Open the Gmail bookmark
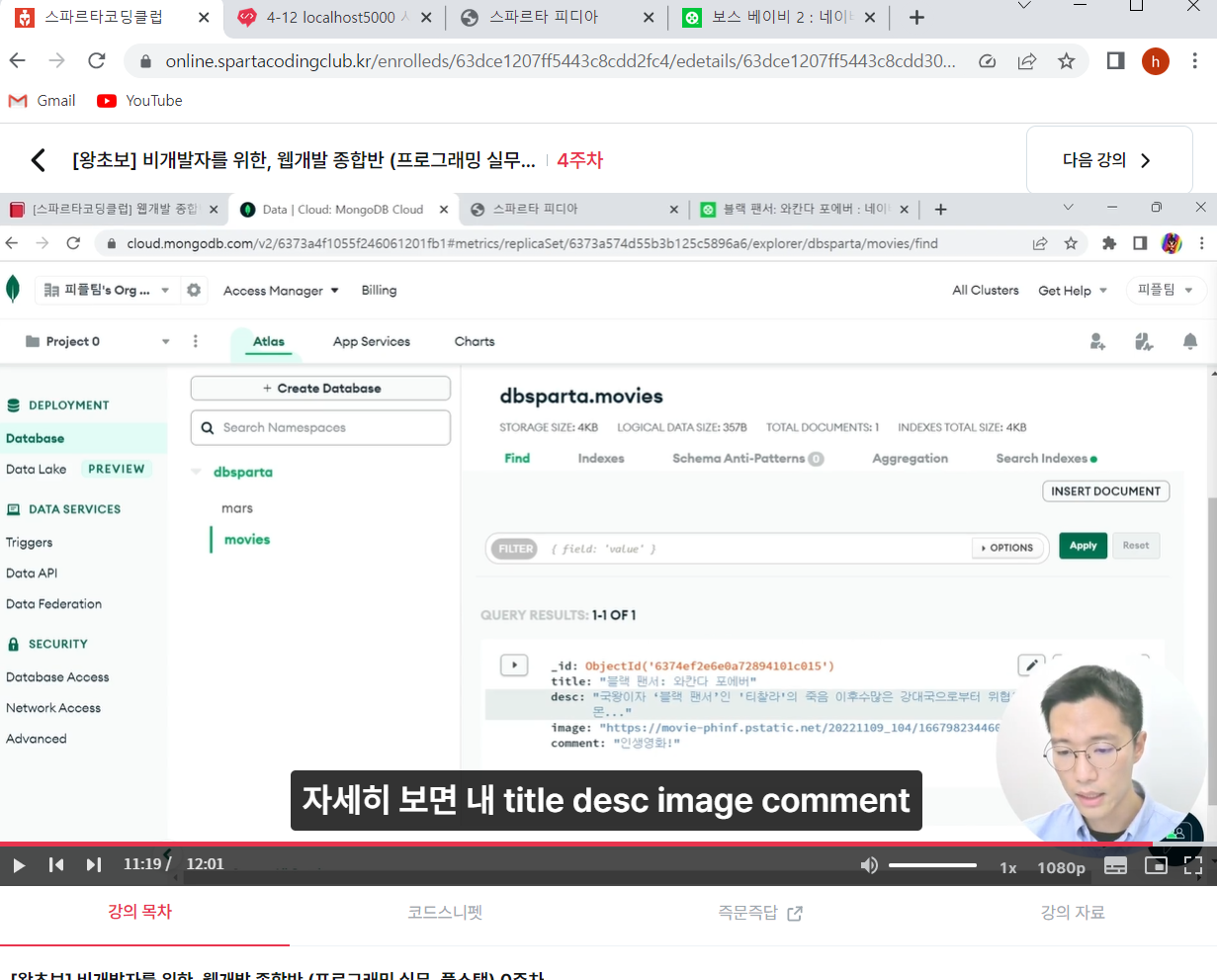This screenshot has height=980, width=1217. [42, 101]
